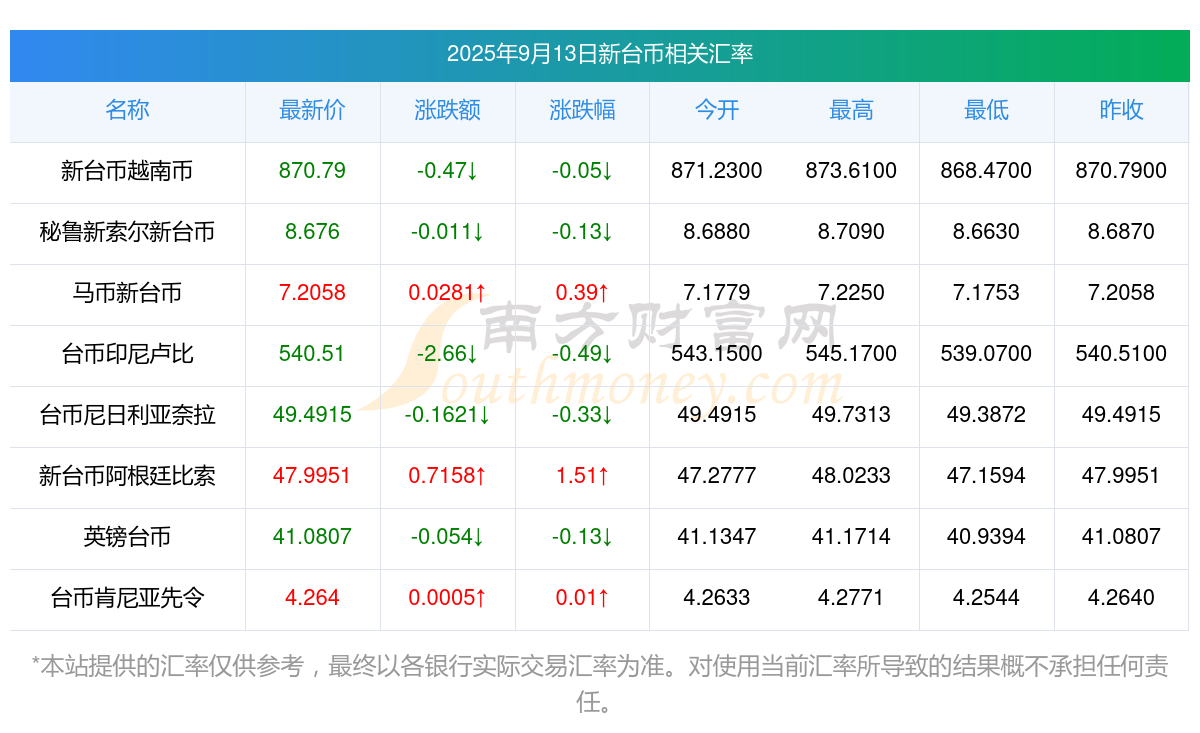The width and height of the screenshot is (1200, 733).
Task: Click low value 4.2544
Action: point(986,598)
